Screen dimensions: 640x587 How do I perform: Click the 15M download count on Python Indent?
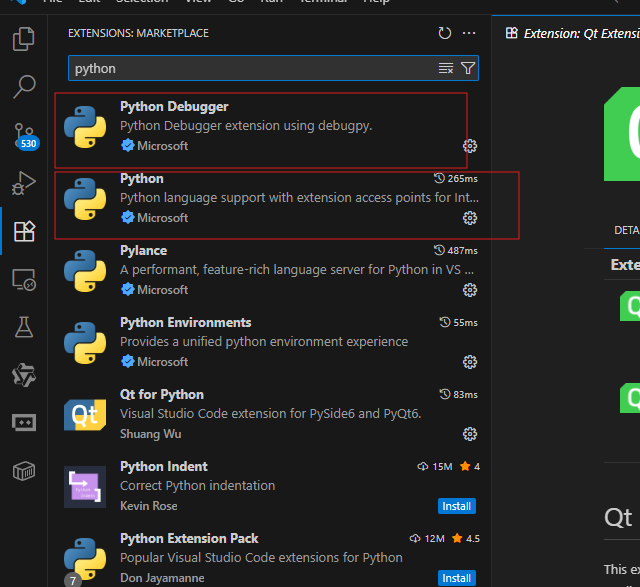(435, 467)
